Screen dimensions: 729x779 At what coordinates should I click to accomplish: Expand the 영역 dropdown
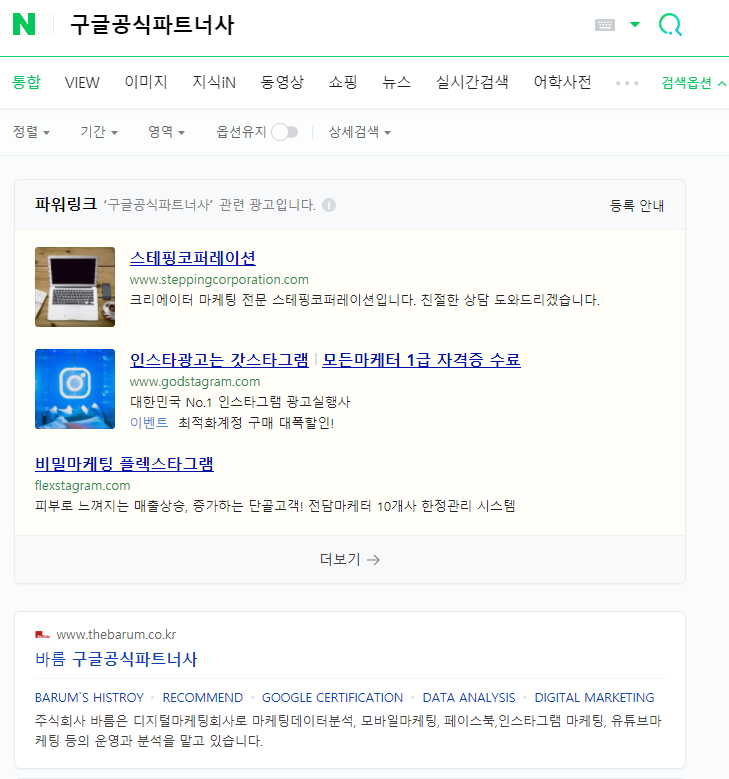tap(166, 132)
